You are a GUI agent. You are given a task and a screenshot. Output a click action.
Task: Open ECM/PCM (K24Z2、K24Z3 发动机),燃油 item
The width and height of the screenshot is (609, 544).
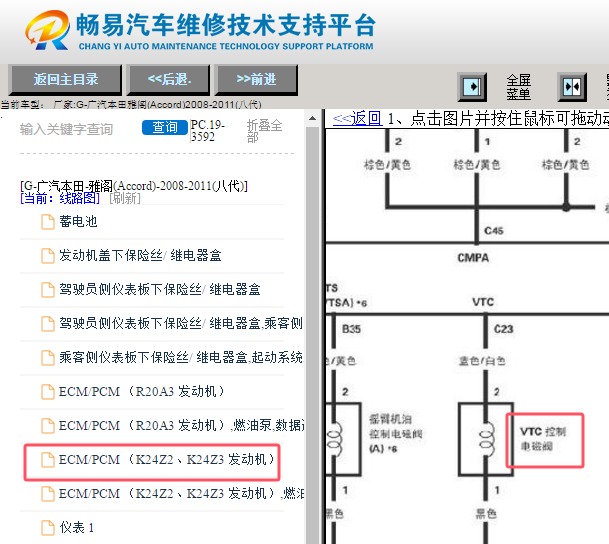pos(181,493)
